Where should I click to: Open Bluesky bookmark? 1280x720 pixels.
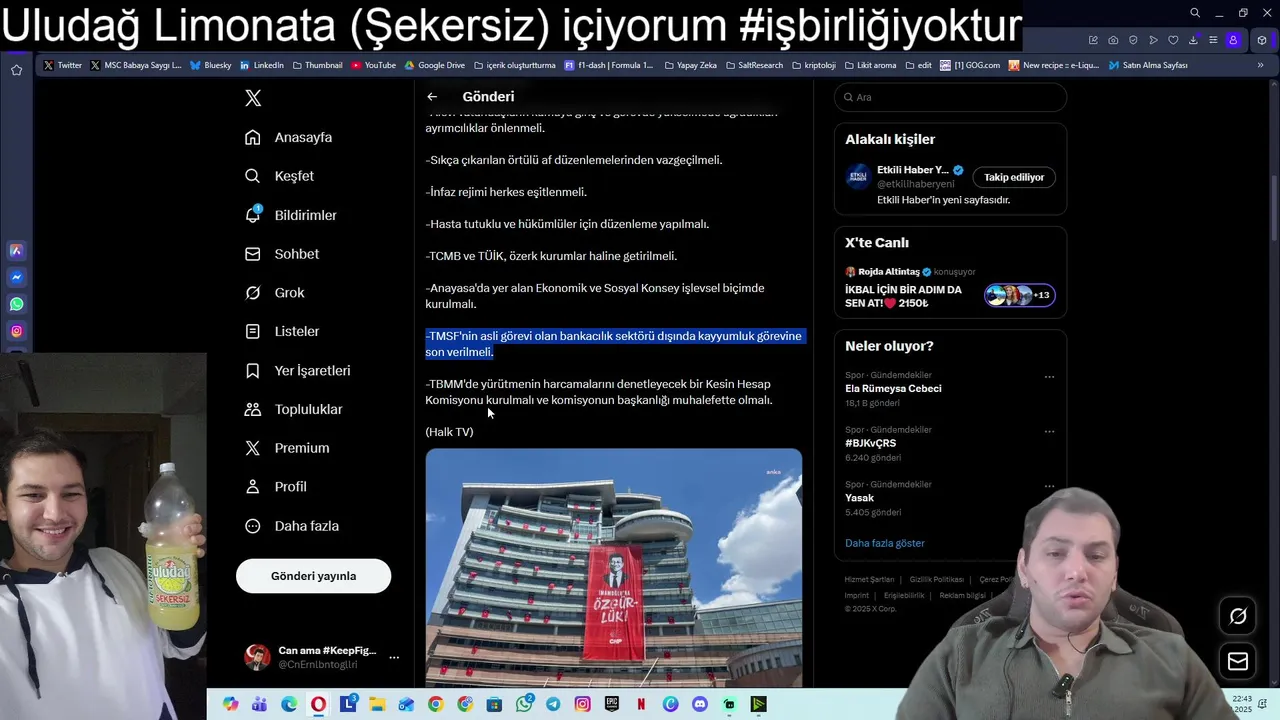pos(211,65)
